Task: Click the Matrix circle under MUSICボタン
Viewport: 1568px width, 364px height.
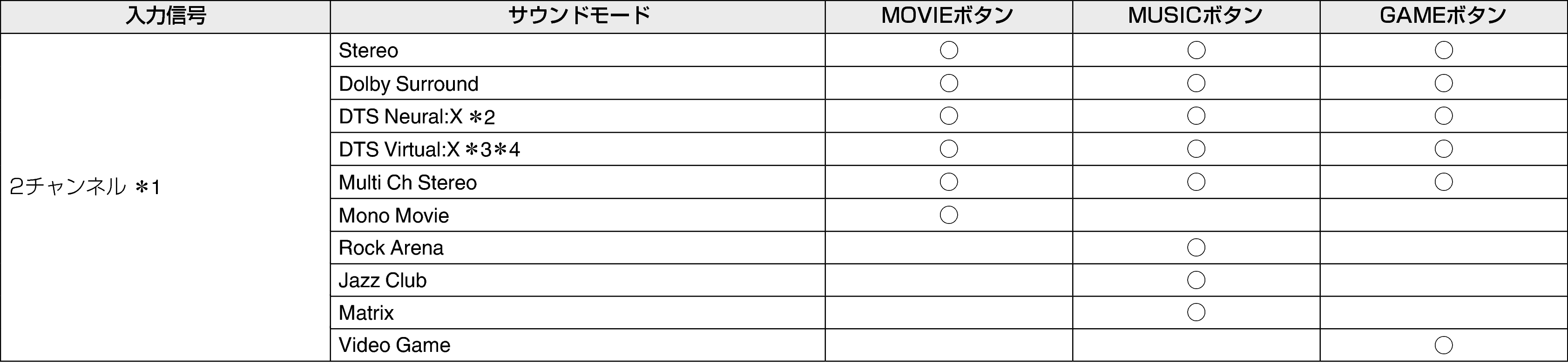Action: click(x=1196, y=312)
